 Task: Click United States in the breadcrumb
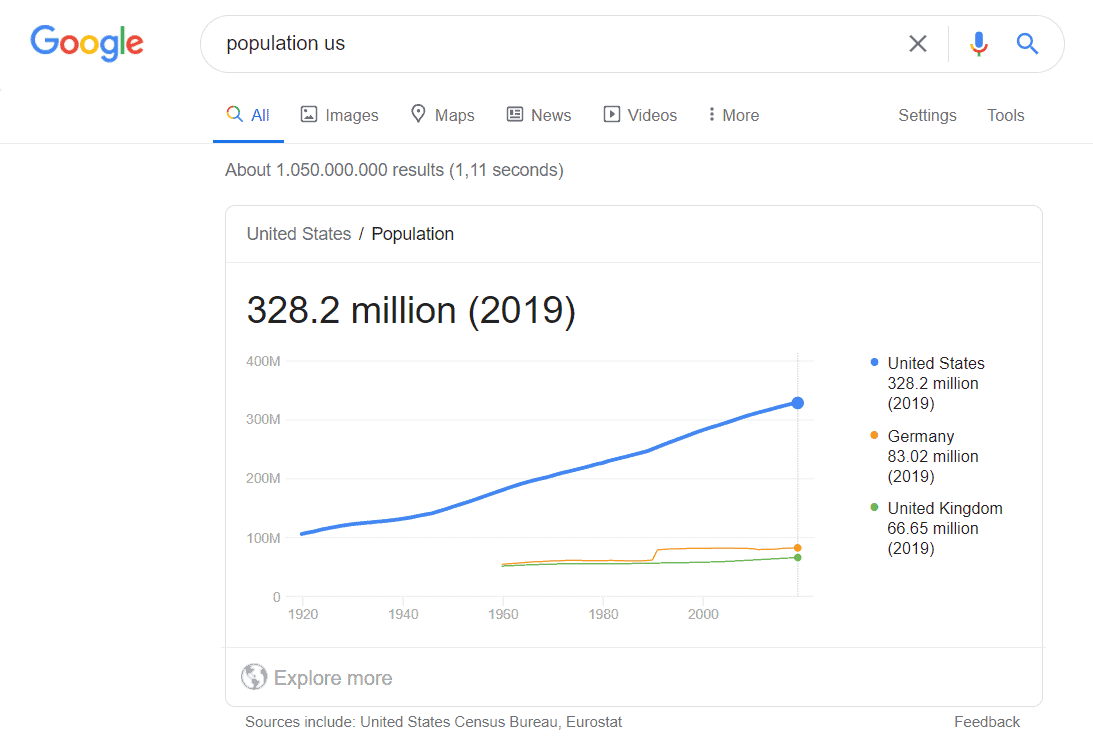(x=299, y=233)
